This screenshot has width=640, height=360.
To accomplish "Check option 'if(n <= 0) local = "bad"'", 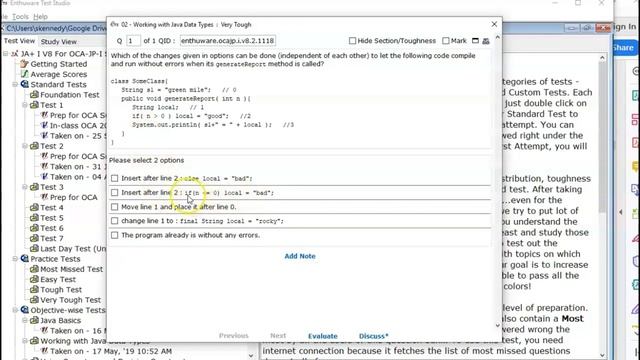I will pyautogui.click(x=115, y=193).
